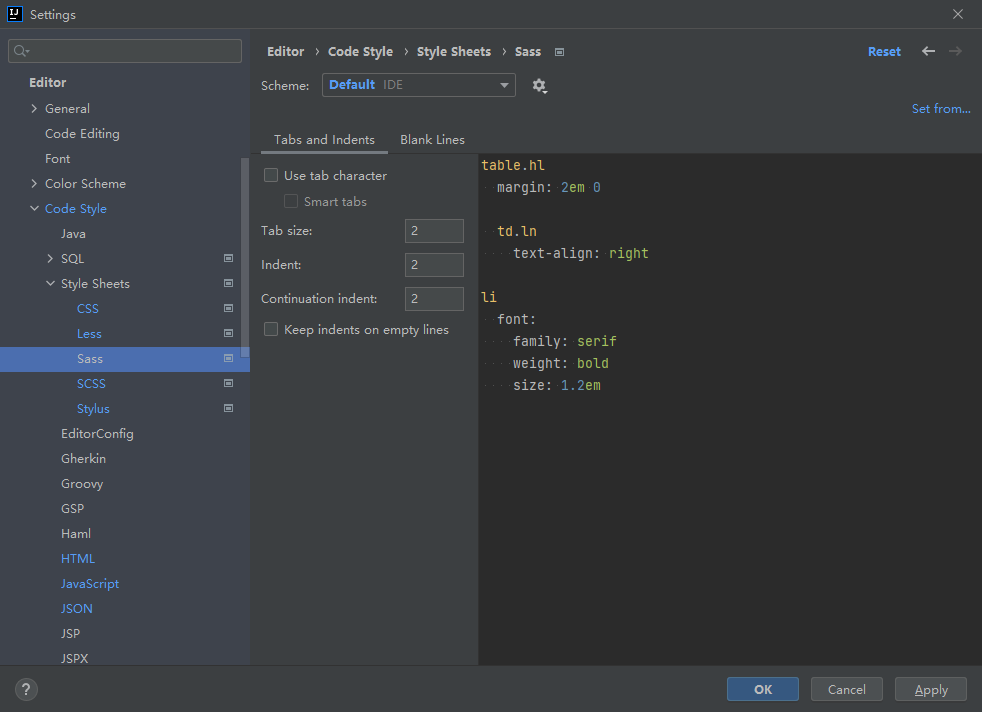Select EditorConfig in the tree
Viewport: 982px width, 712px height.
pos(97,434)
